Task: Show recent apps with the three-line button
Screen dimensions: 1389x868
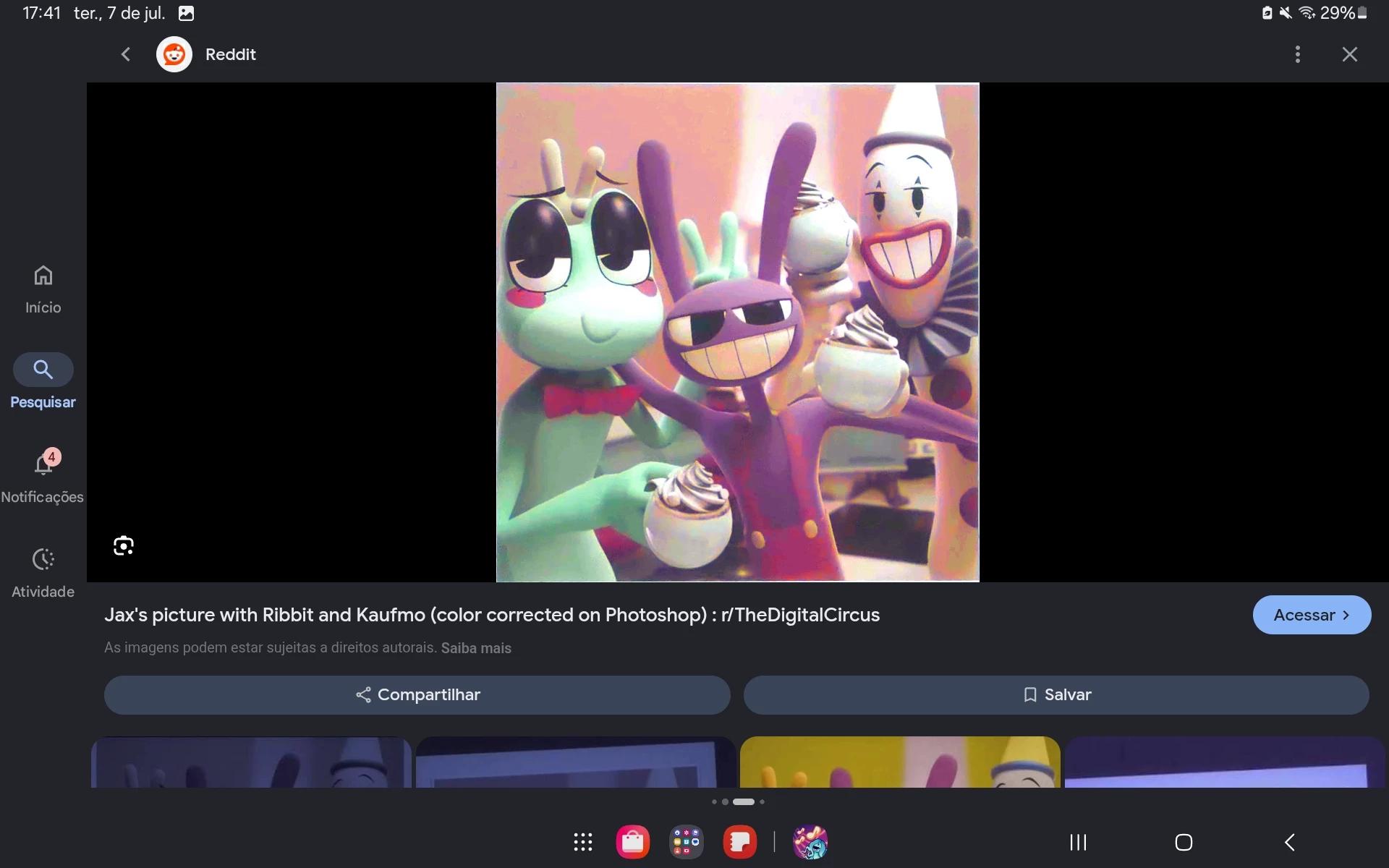Action: coord(1078,842)
